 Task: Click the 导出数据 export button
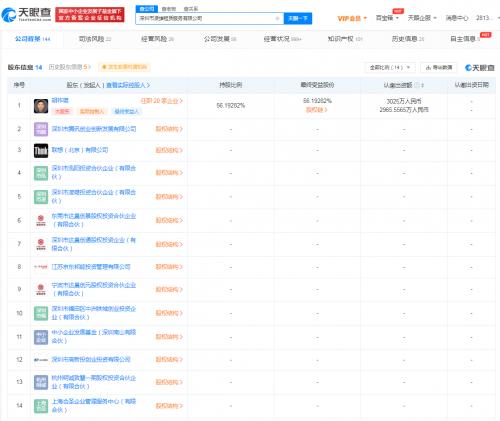tap(439, 68)
